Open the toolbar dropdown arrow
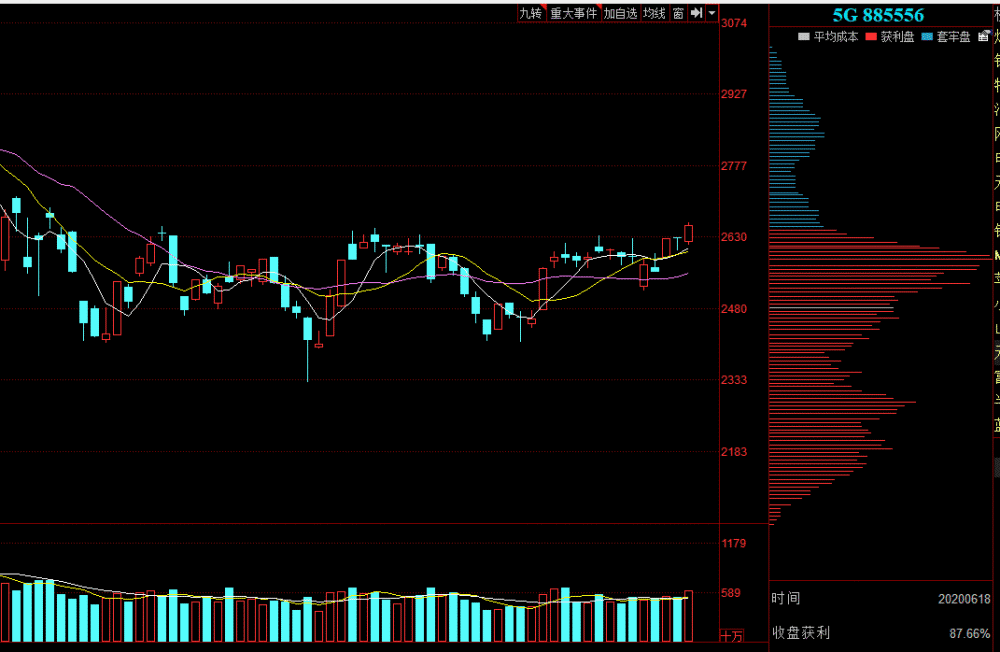This screenshot has height=652, width=1000. point(712,13)
